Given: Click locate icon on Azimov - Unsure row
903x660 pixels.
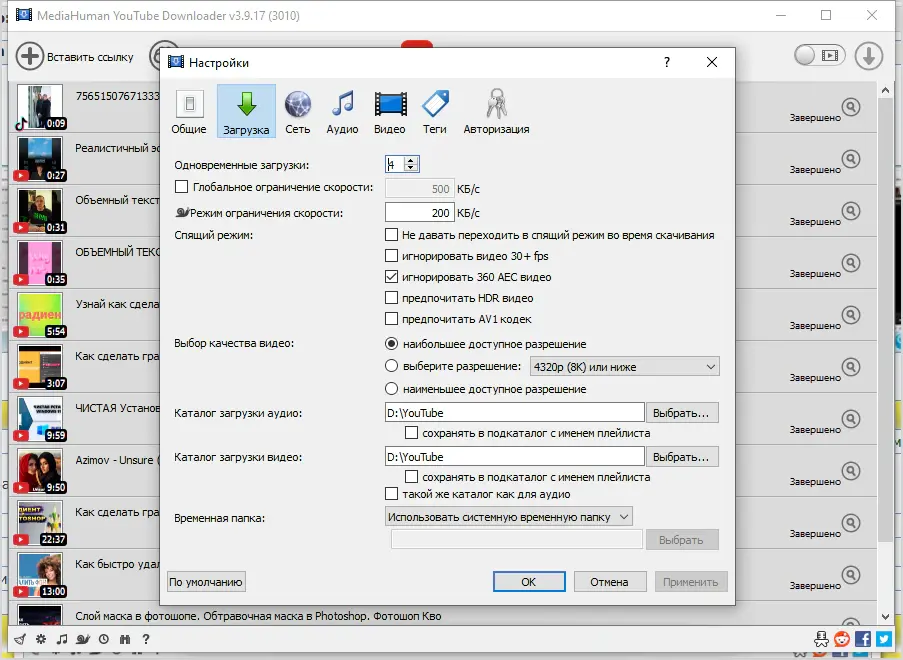Looking at the screenshot, I should click(851, 471).
